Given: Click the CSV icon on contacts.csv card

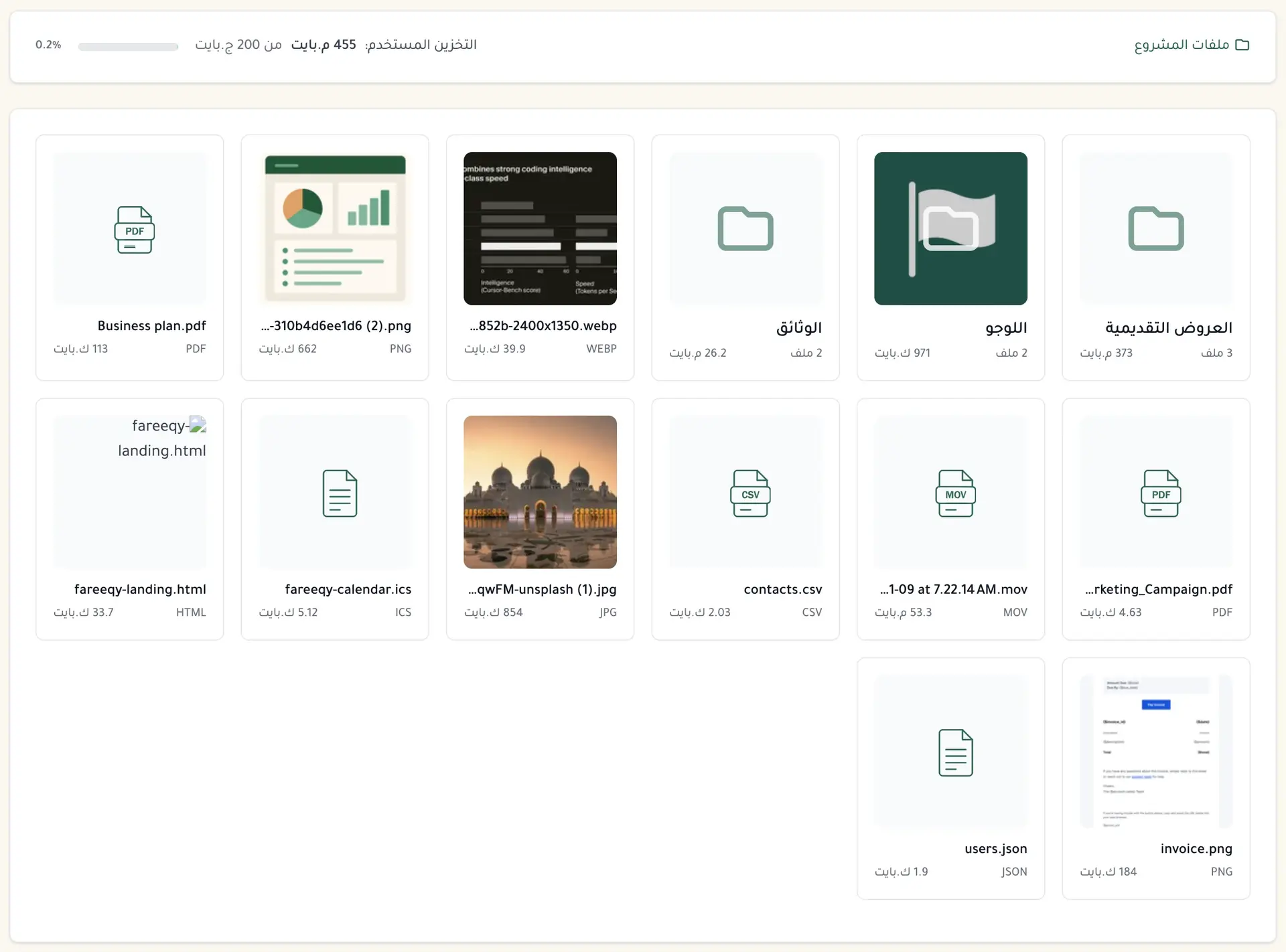Looking at the screenshot, I should coord(749,493).
